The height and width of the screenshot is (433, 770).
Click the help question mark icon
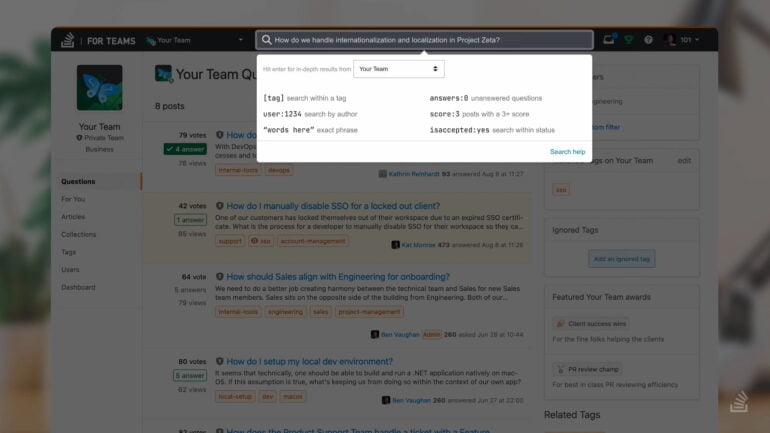click(x=648, y=40)
